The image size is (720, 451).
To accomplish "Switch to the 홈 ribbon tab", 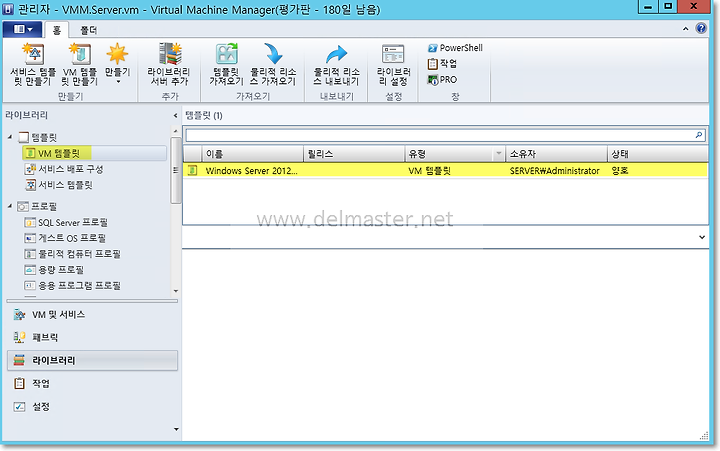I will pyautogui.click(x=56, y=30).
